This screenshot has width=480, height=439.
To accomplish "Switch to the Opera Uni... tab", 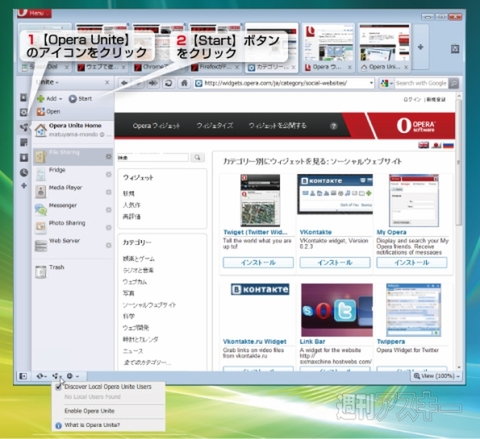I will pos(384,47).
